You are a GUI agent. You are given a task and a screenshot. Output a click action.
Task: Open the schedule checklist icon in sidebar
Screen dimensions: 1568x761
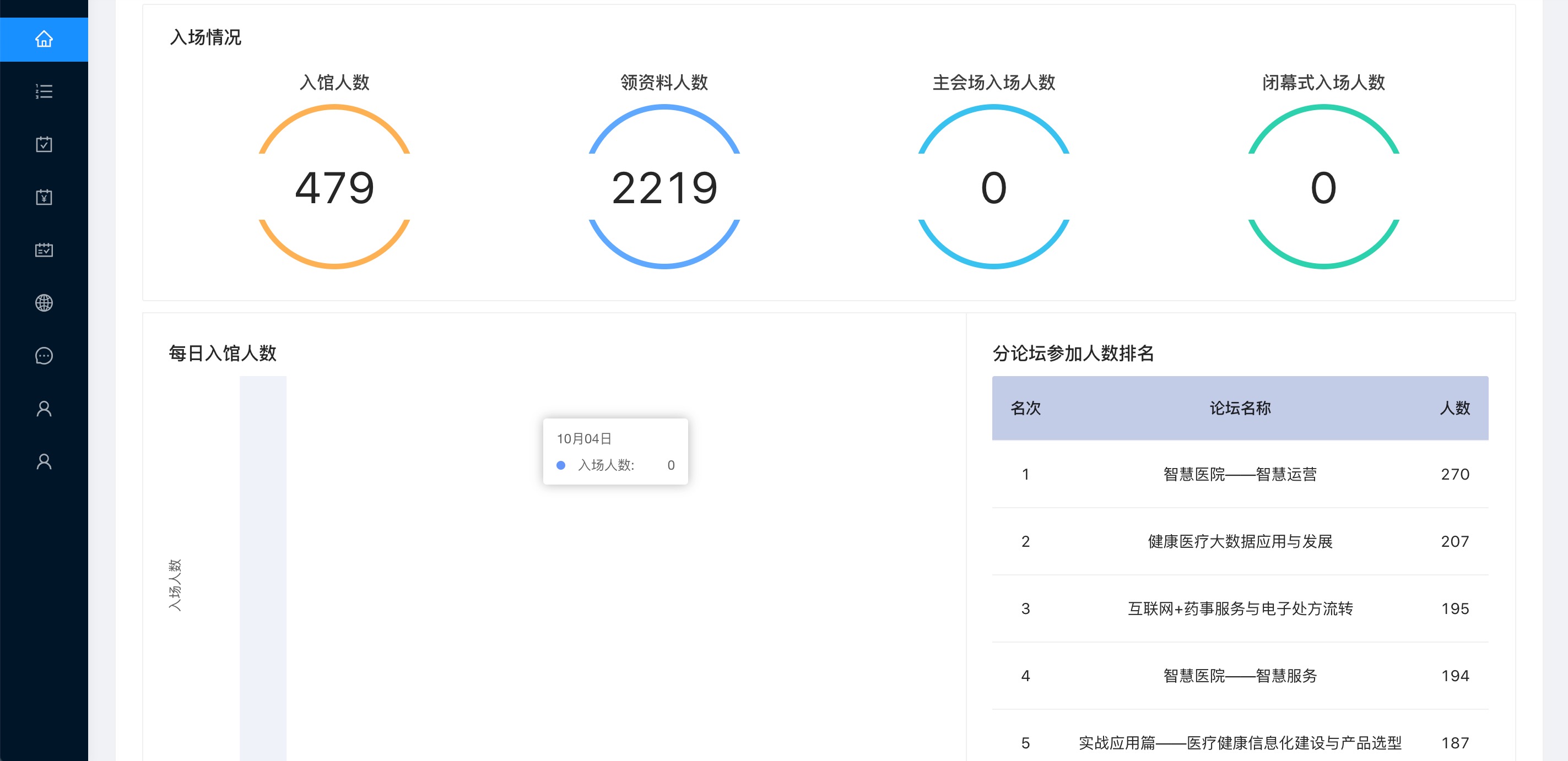click(x=44, y=250)
